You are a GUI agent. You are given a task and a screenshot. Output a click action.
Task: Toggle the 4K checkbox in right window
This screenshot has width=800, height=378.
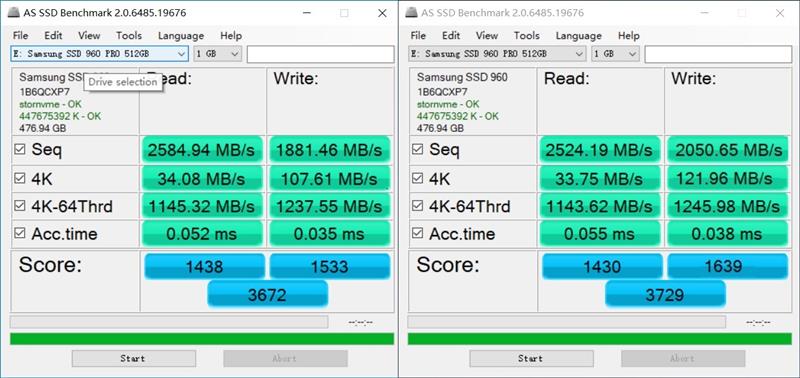(417, 178)
